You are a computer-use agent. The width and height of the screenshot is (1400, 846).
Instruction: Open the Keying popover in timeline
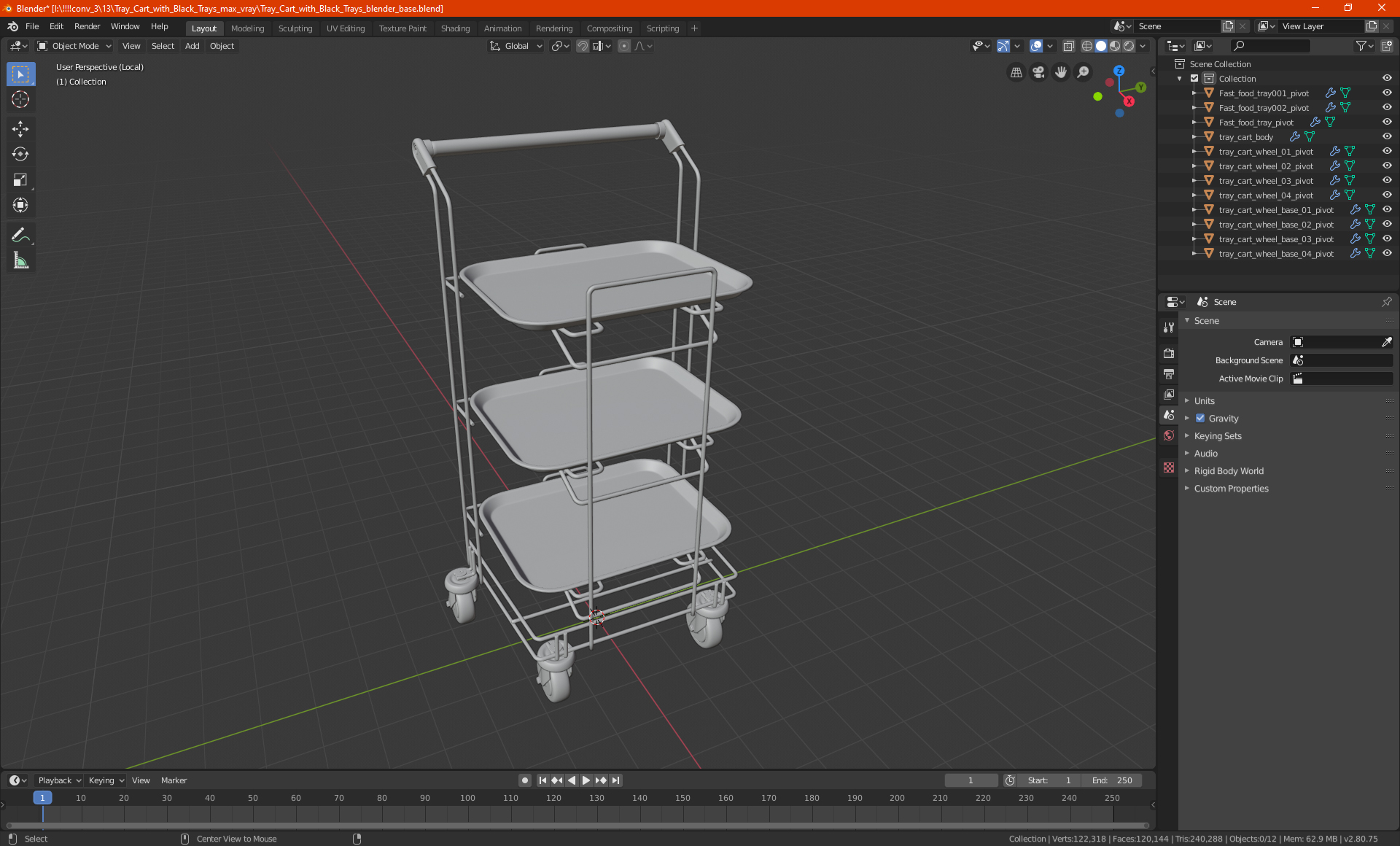coord(106,780)
